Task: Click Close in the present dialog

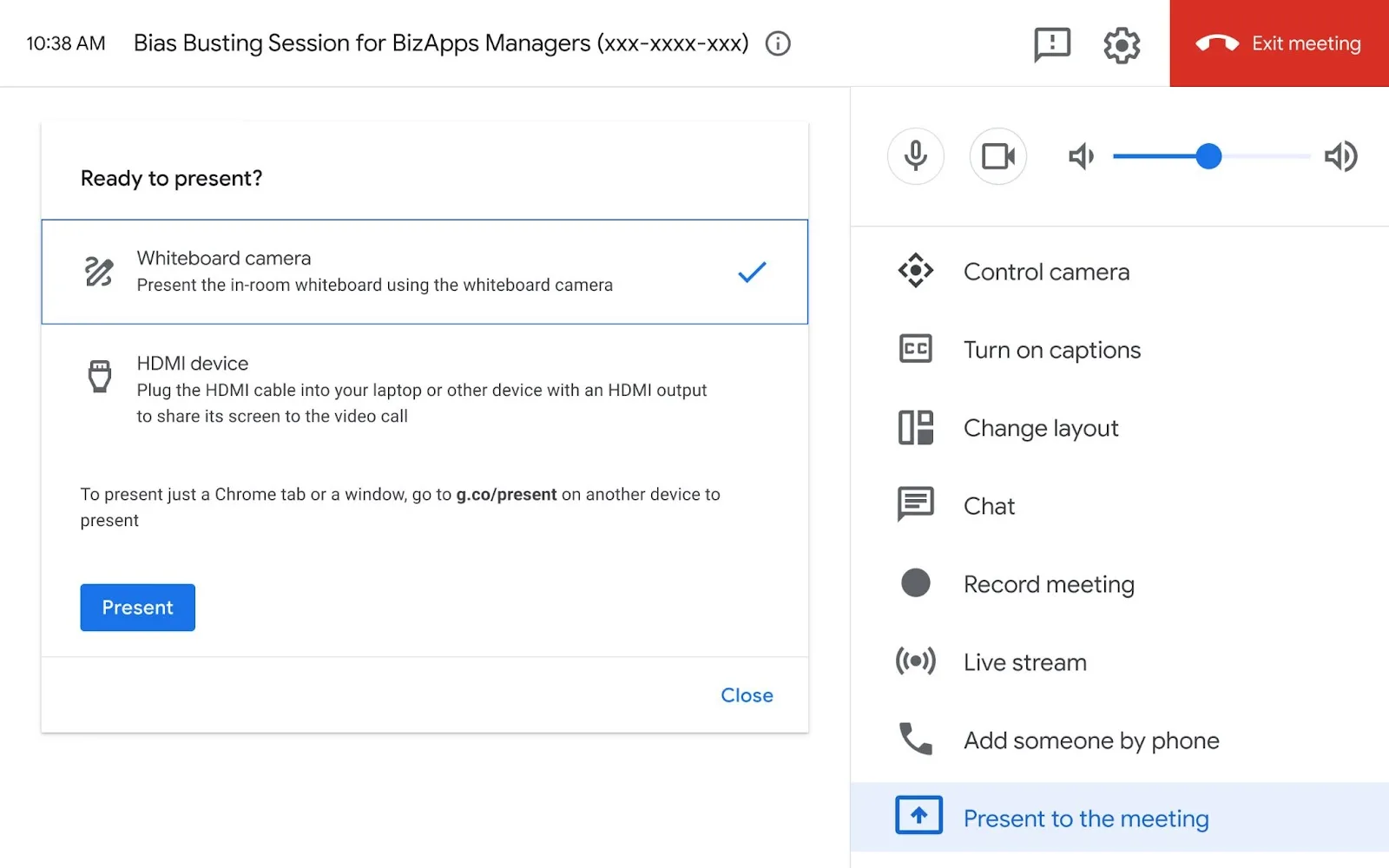Action: point(746,695)
